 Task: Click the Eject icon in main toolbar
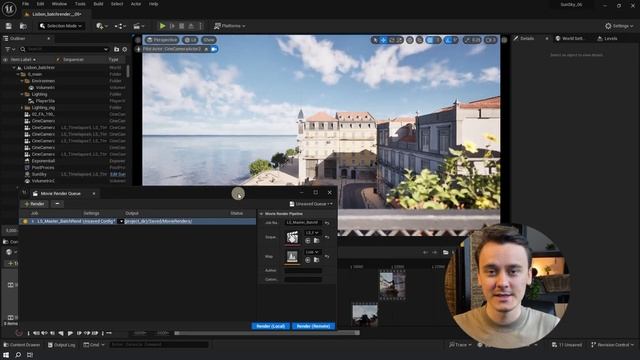pos(191,26)
